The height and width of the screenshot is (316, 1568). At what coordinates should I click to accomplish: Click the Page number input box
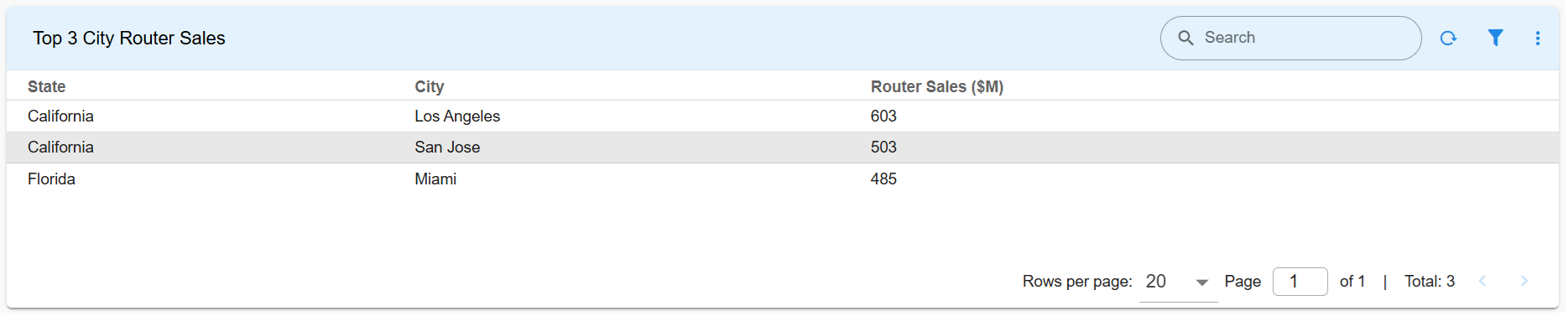[x=1300, y=282]
